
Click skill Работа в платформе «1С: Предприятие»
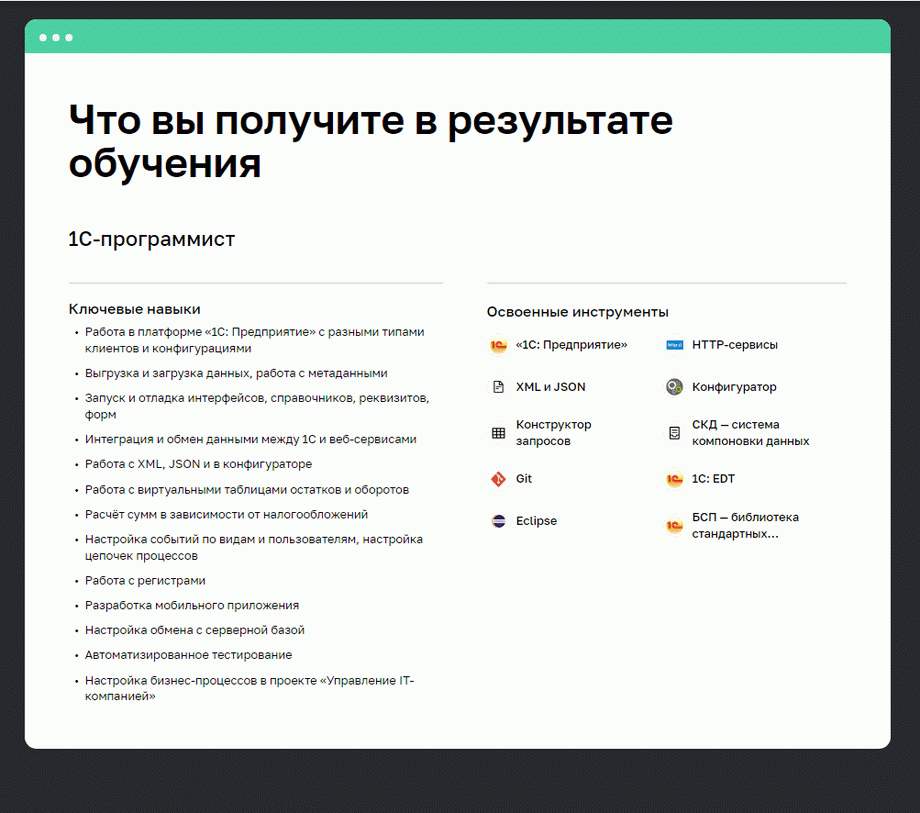click(255, 340)
